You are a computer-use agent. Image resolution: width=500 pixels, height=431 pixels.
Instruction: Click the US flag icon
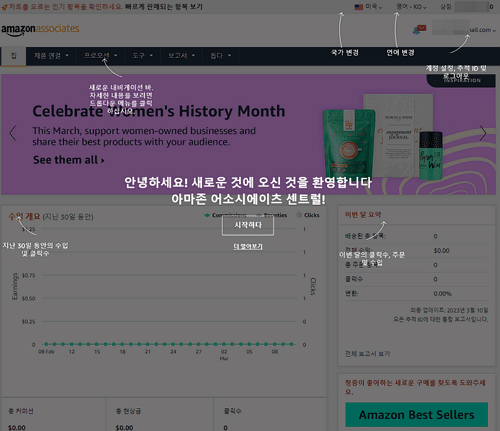[359, 7]
